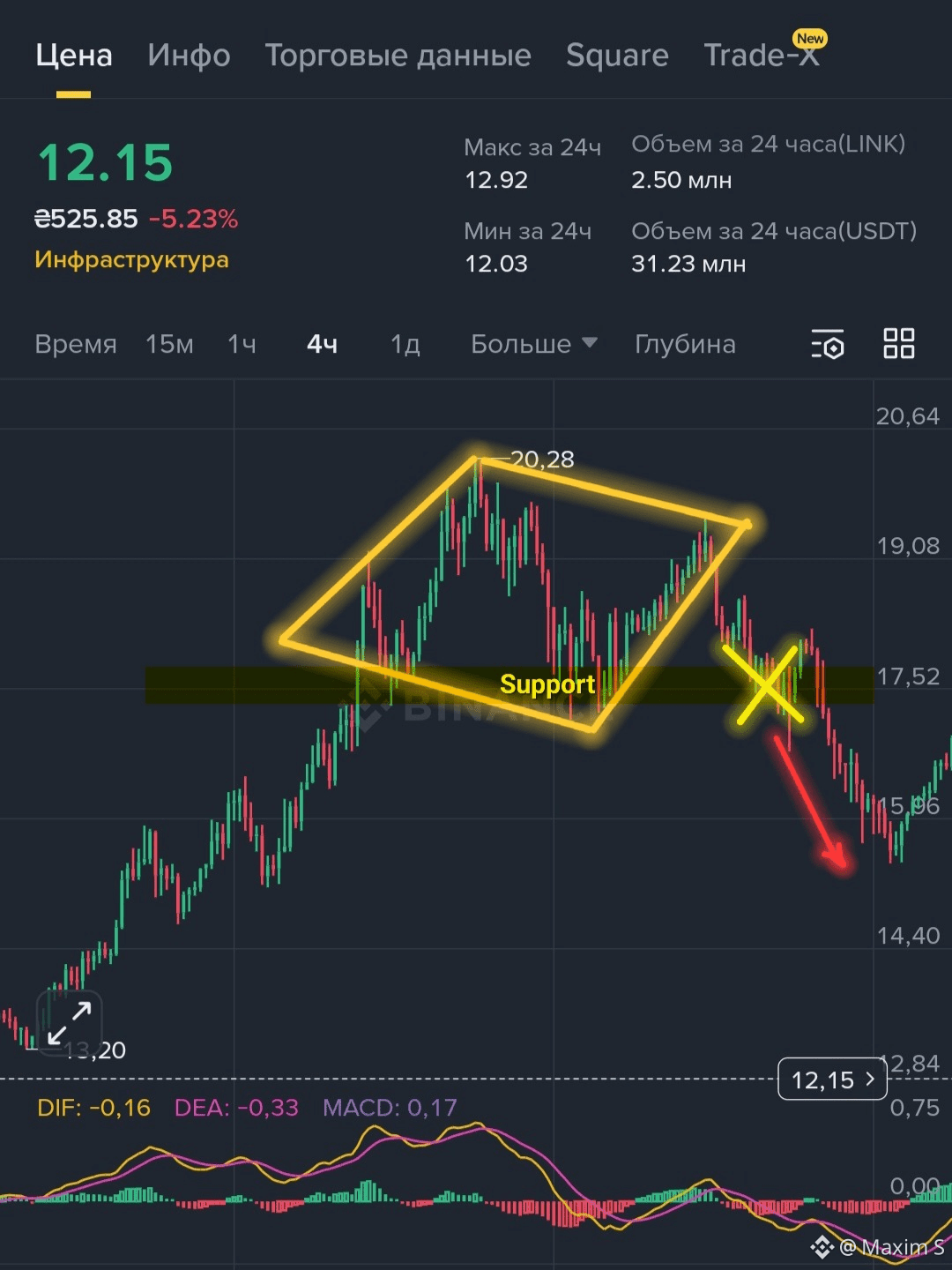Expand the MACD indicator values row
The width and height of the screenshot is (952, 1270).
[x=248, y=1108]
